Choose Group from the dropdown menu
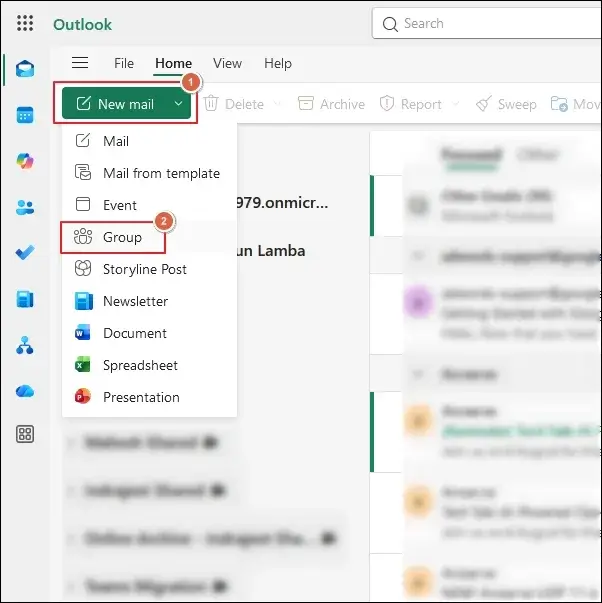Screen dimensions: 602x603 click(149, 237)
